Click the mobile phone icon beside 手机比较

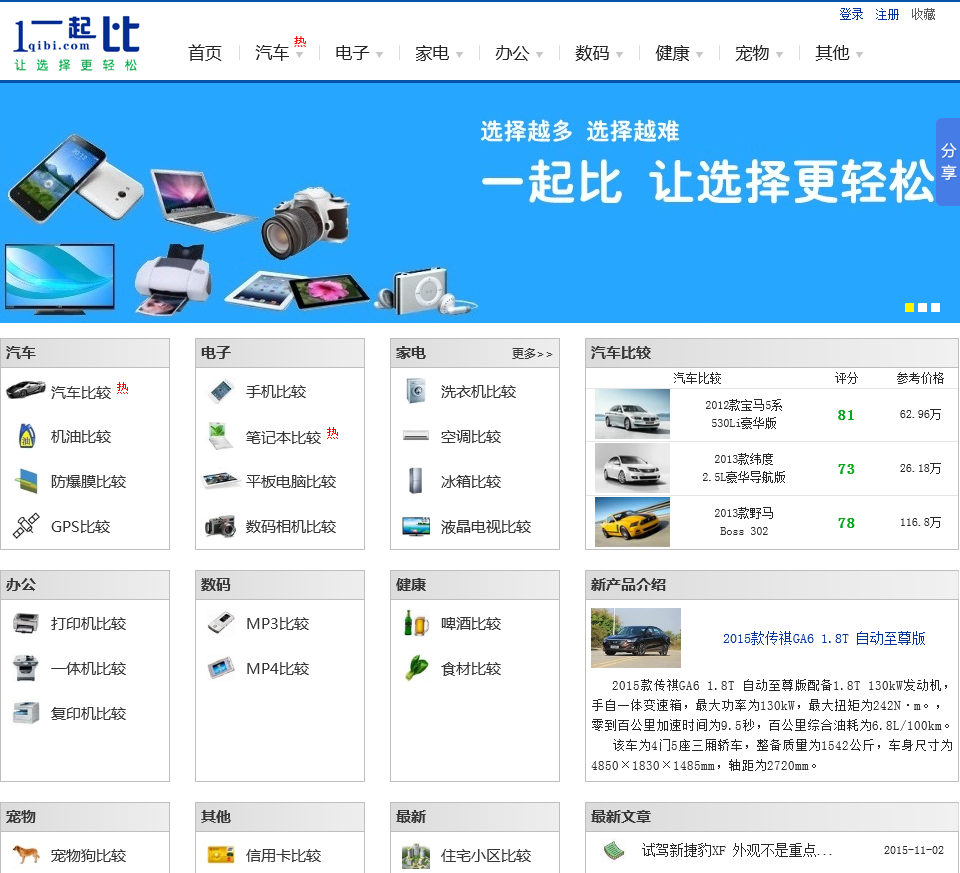(x=221, y=391)
